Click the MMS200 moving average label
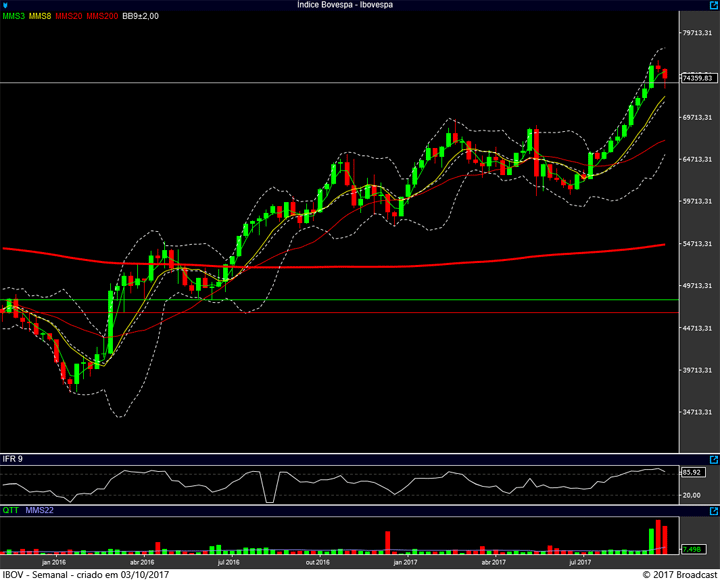720x580 pixels. coord(102,16)
